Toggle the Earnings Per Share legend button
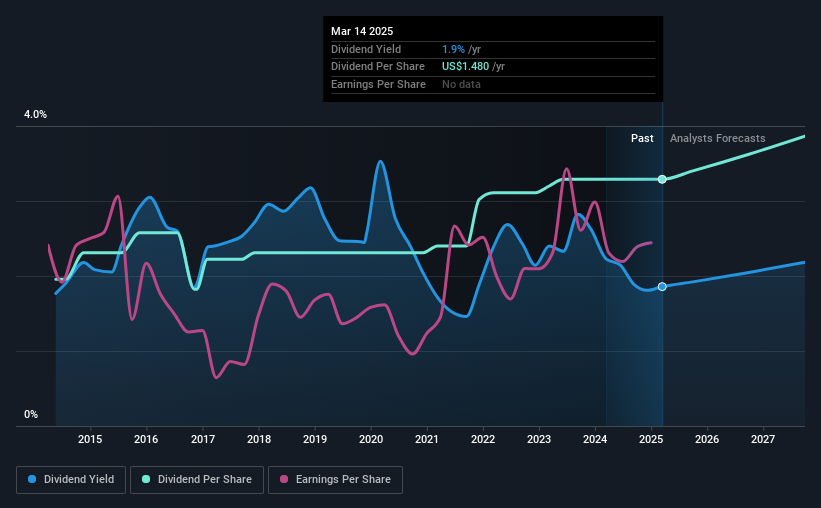The width and height of the screenshot is (821, 508). (x=335, y=480)
